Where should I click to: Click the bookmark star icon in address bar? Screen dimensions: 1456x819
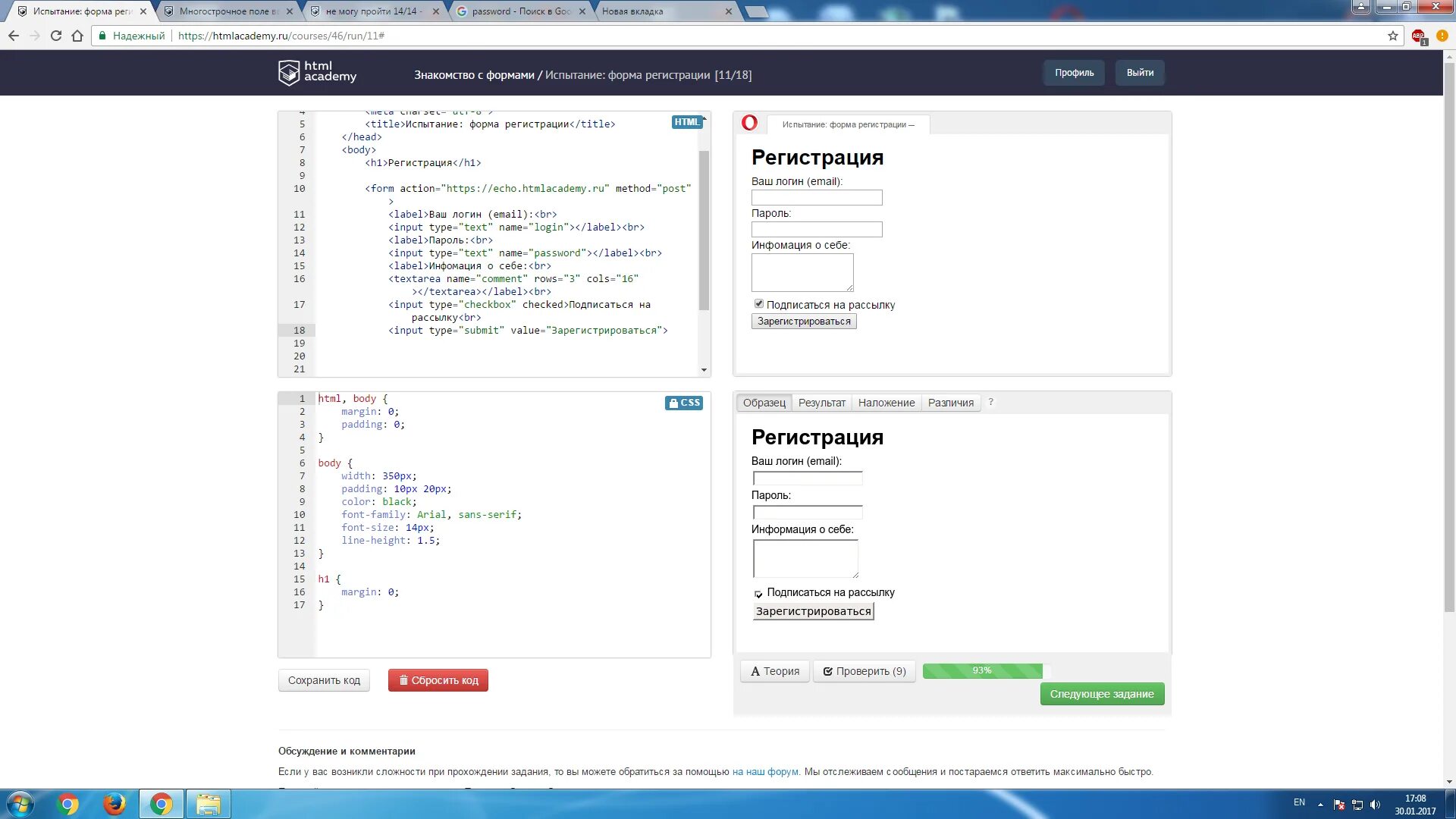pyautogui.click(x=1393, y=36)
